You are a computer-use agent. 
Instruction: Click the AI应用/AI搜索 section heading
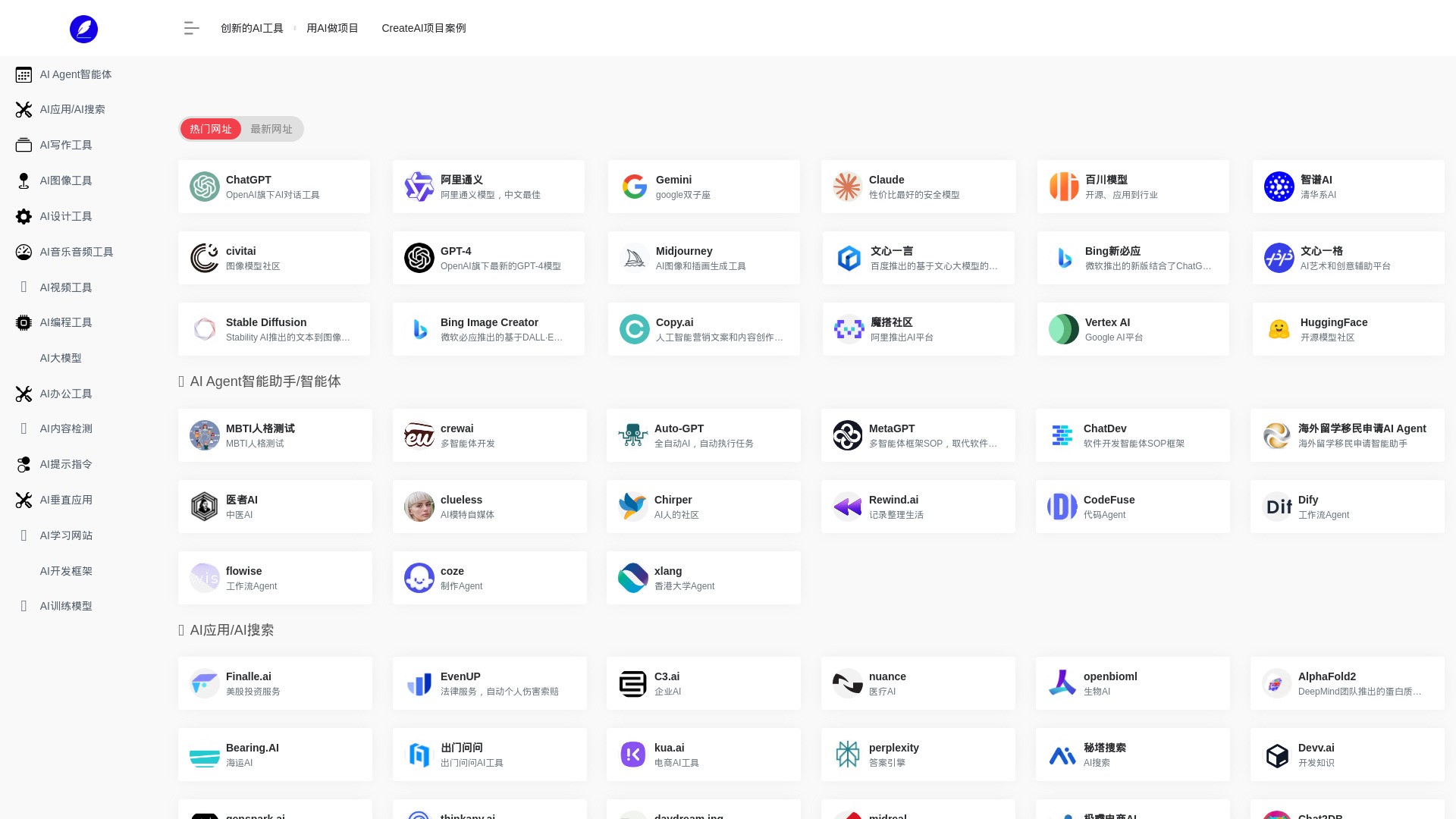231,630
